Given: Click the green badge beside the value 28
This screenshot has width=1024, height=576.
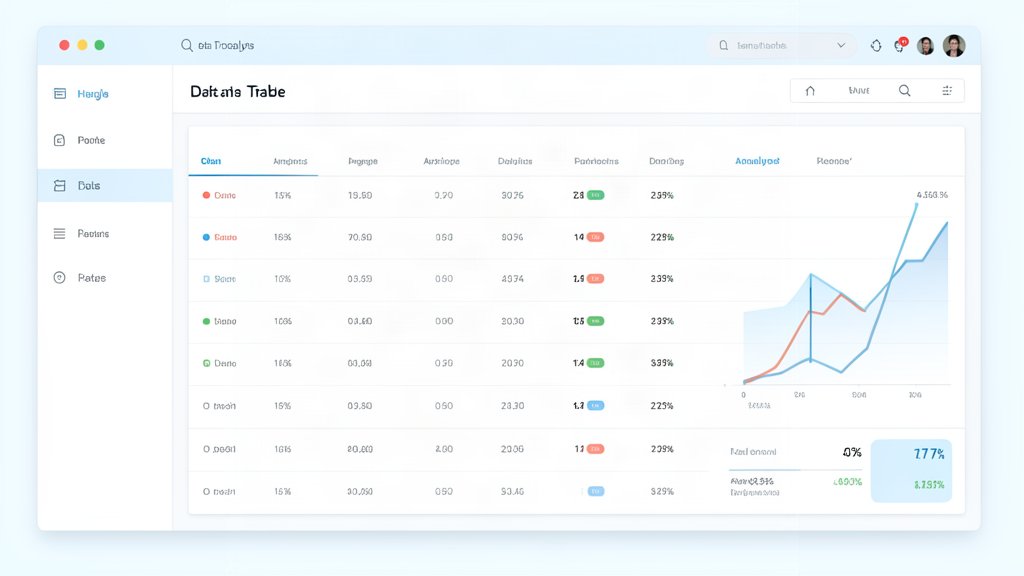Looking at the screenshot, I should [596, 195].
